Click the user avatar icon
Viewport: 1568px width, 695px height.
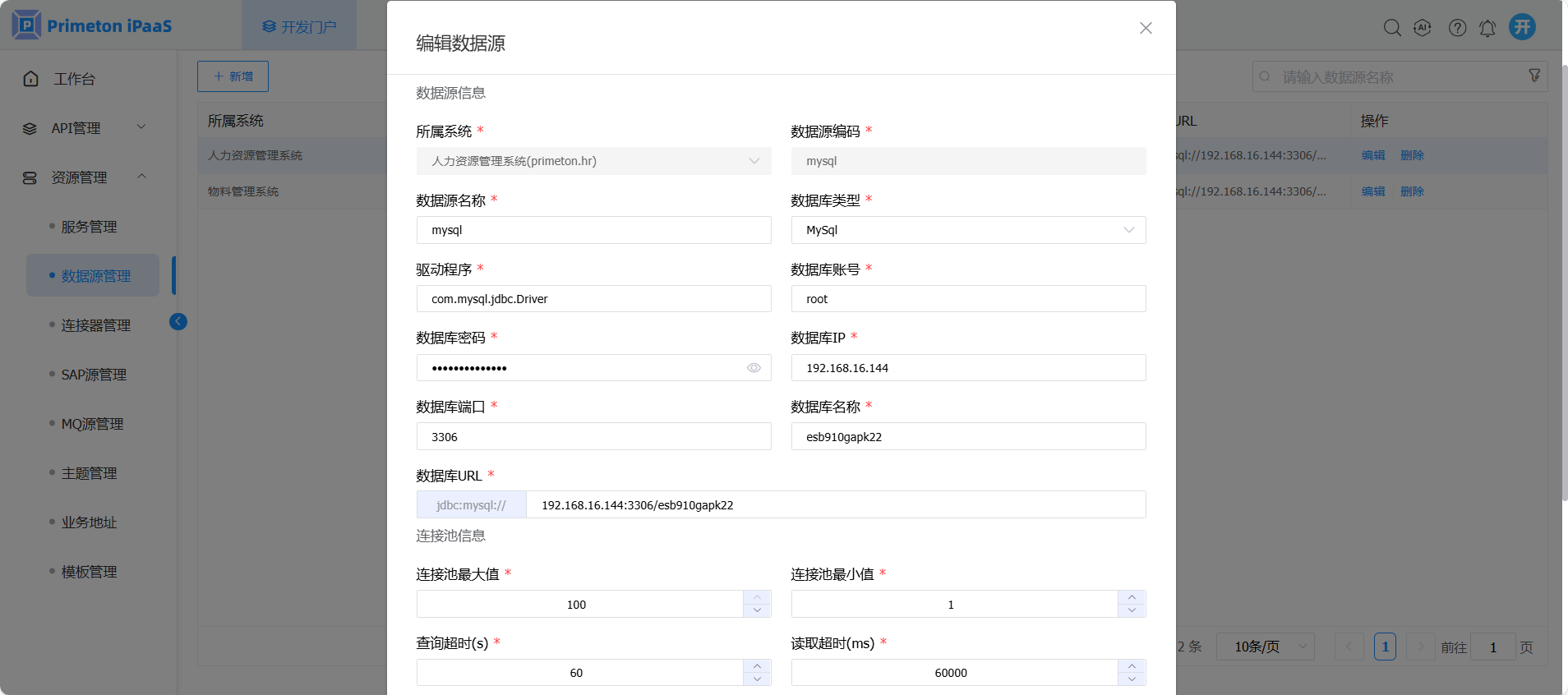pos(1522,27)
